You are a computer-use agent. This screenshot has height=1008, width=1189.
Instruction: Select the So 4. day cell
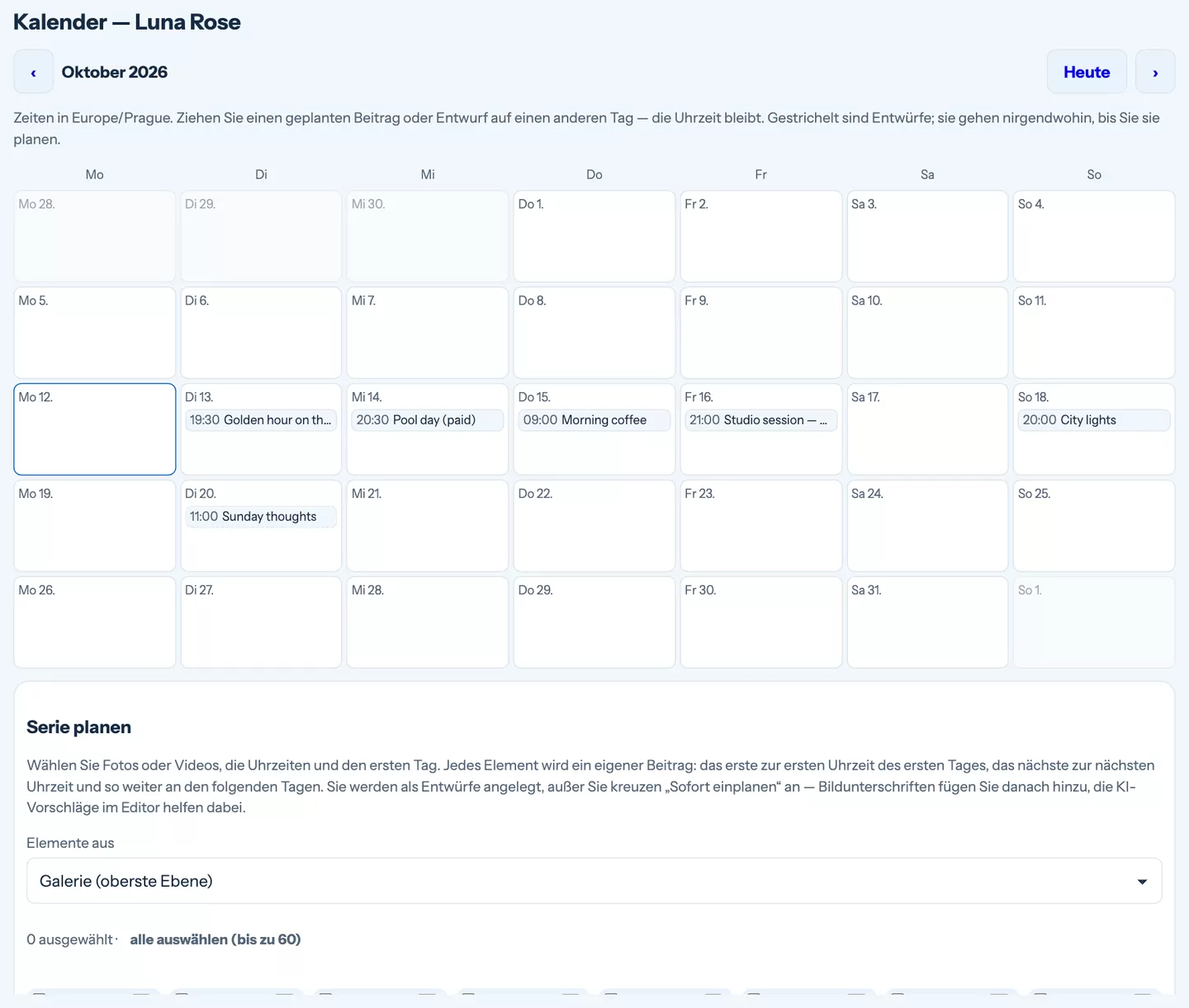[1094, 236]
